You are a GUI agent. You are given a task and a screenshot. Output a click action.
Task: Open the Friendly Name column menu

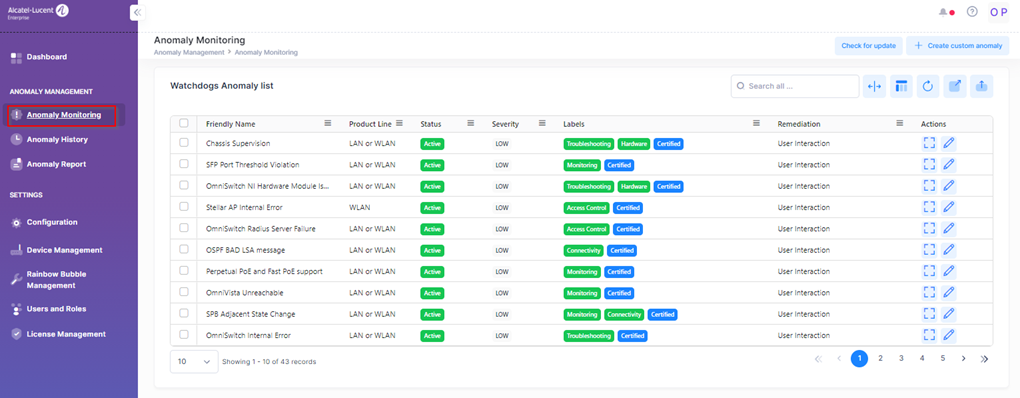328,124
